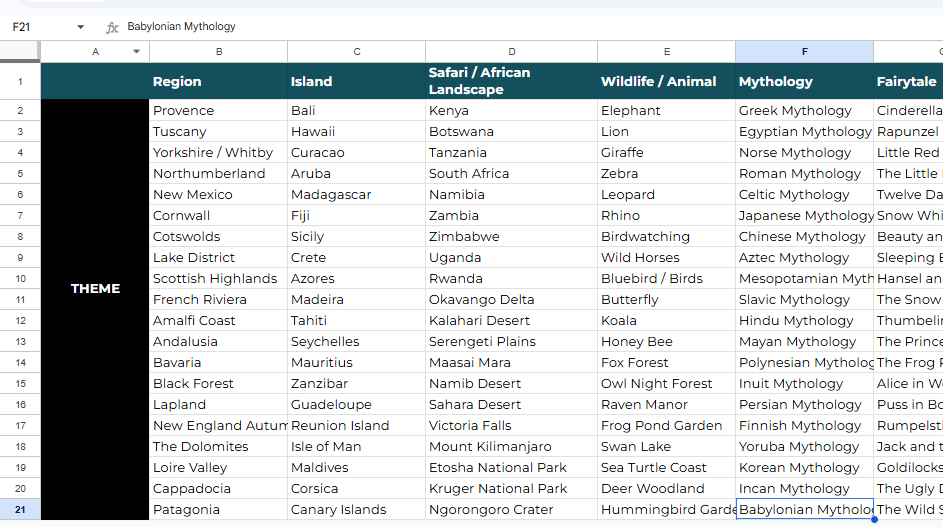Select the Tuscany cell
943x528 pixels.
[219, 131]
